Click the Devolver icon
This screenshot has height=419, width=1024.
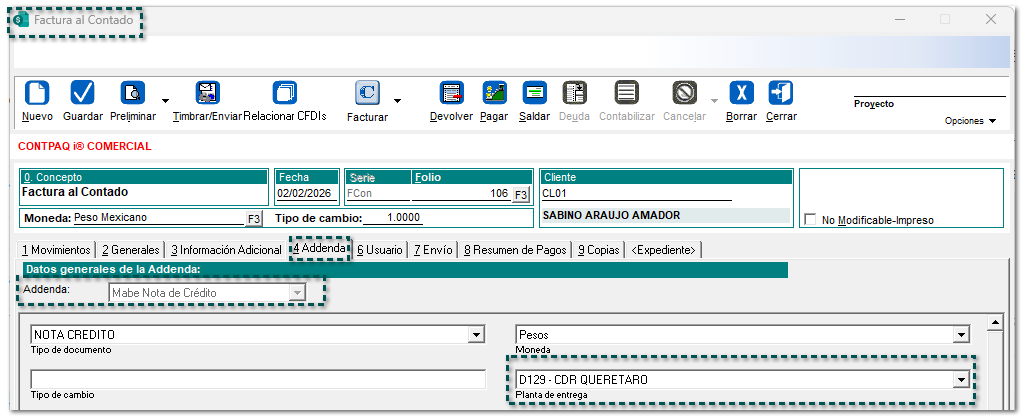tap(451, 94)
